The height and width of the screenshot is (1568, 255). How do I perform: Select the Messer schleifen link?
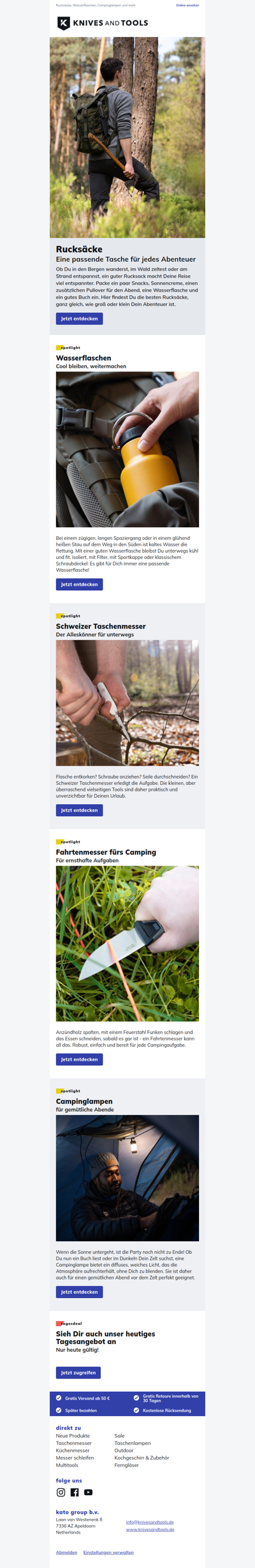point(75,1458)
